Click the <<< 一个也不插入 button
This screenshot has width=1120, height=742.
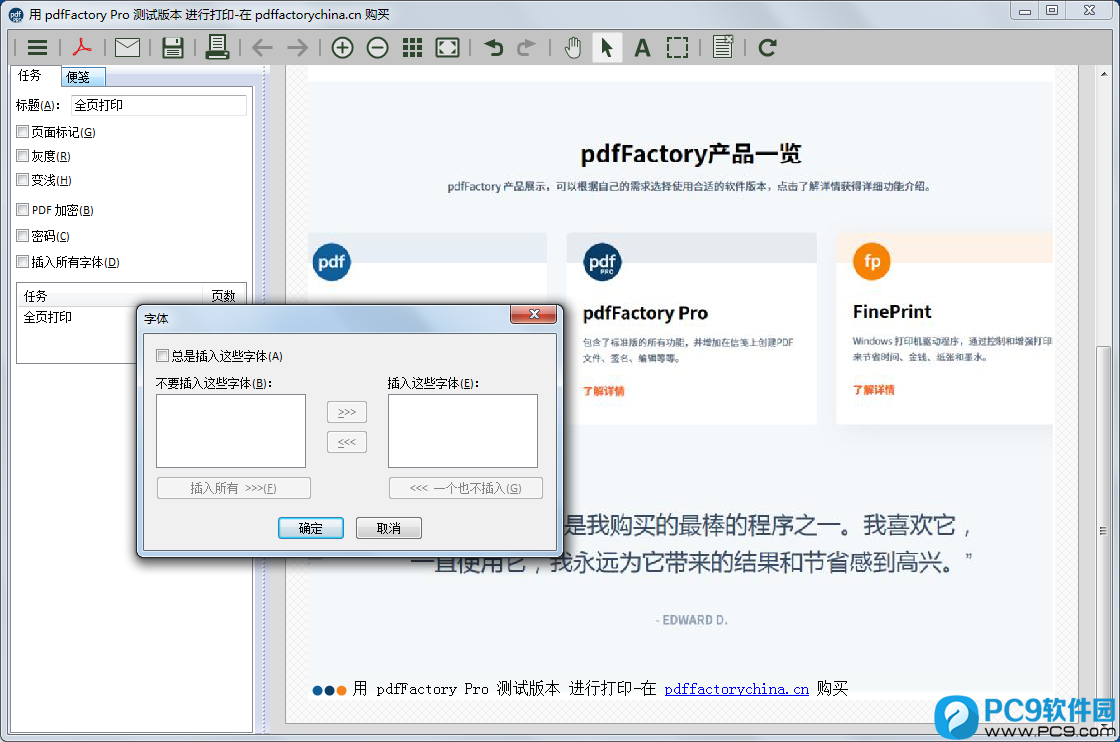coord(466,488)
